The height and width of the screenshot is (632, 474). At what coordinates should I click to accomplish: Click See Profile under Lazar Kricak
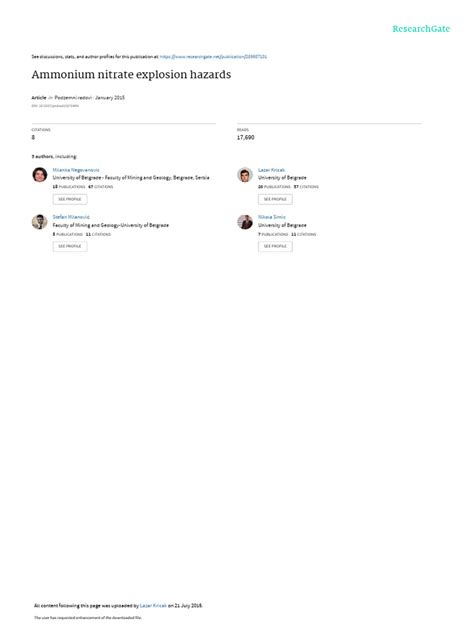coord(275,199)
